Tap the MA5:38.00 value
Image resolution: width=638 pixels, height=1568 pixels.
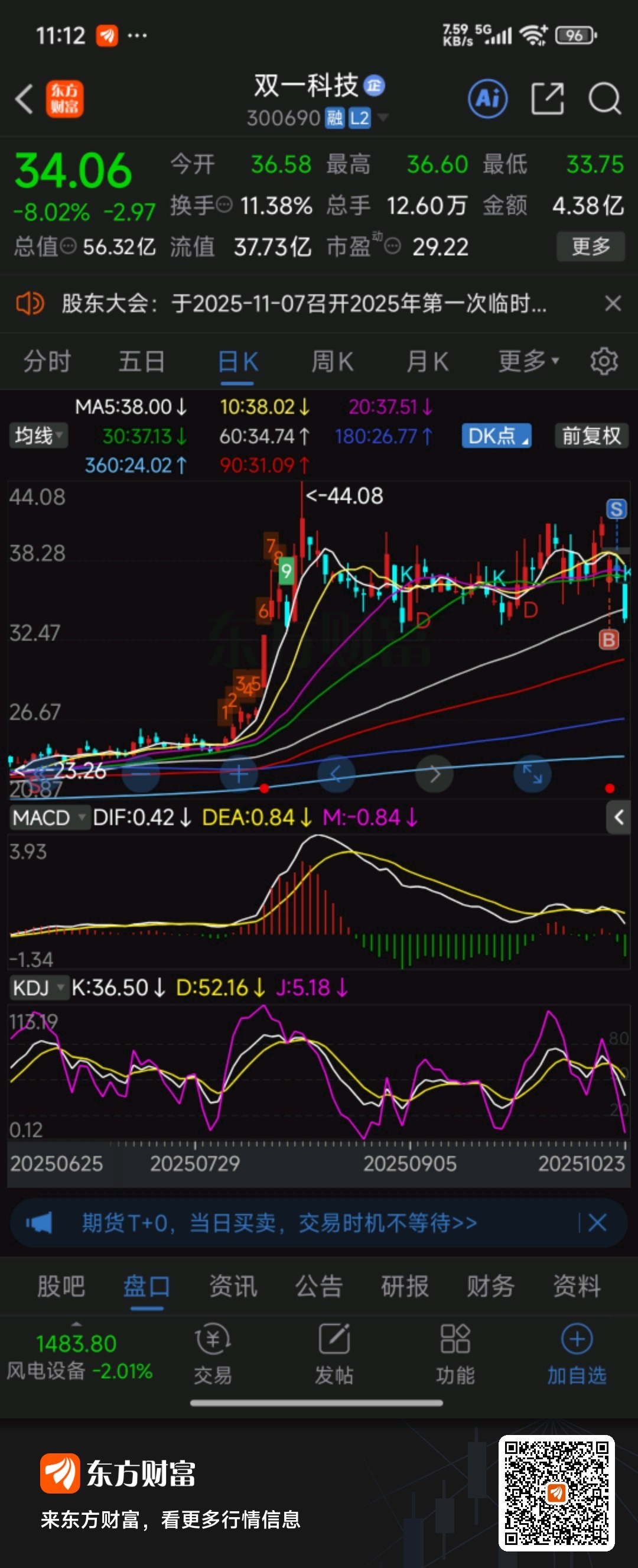(x=130, y=407)
